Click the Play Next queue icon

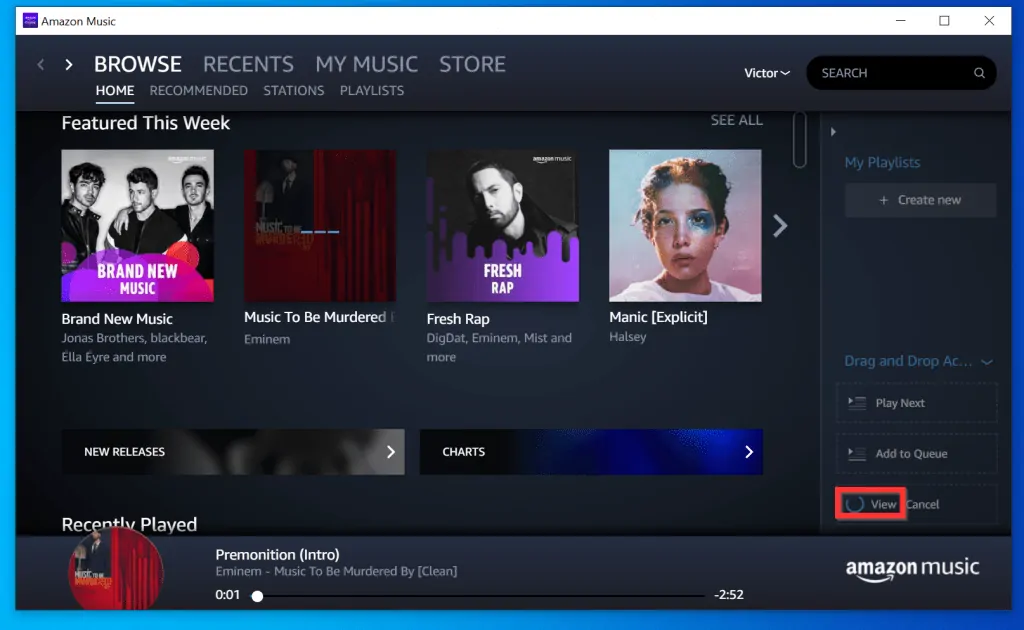click(x=857, y=403)
